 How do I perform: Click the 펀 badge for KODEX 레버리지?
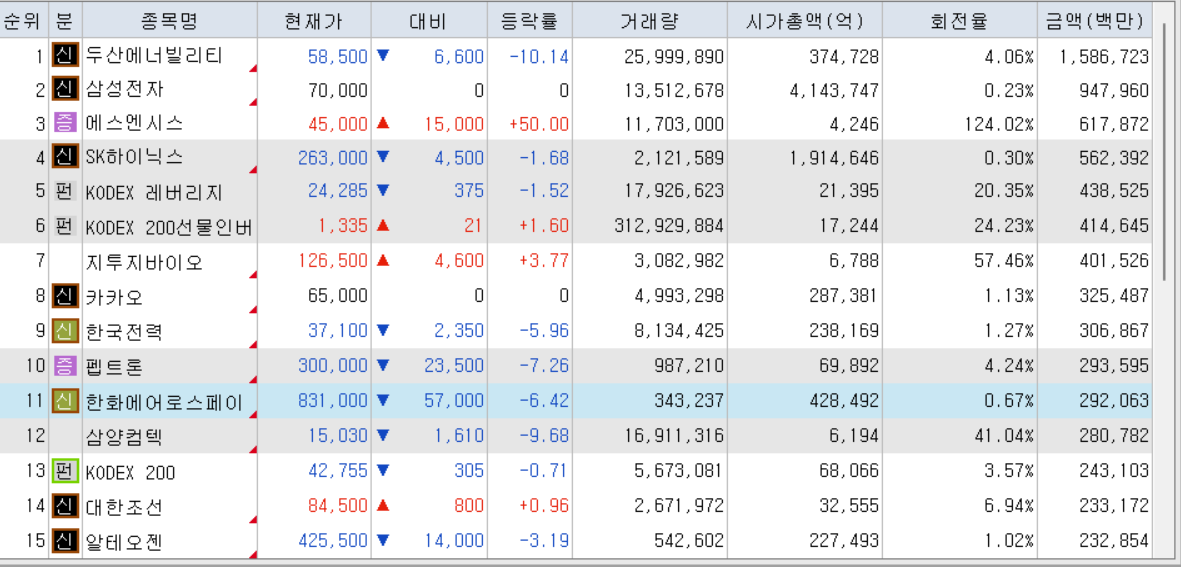pos(65,192)
